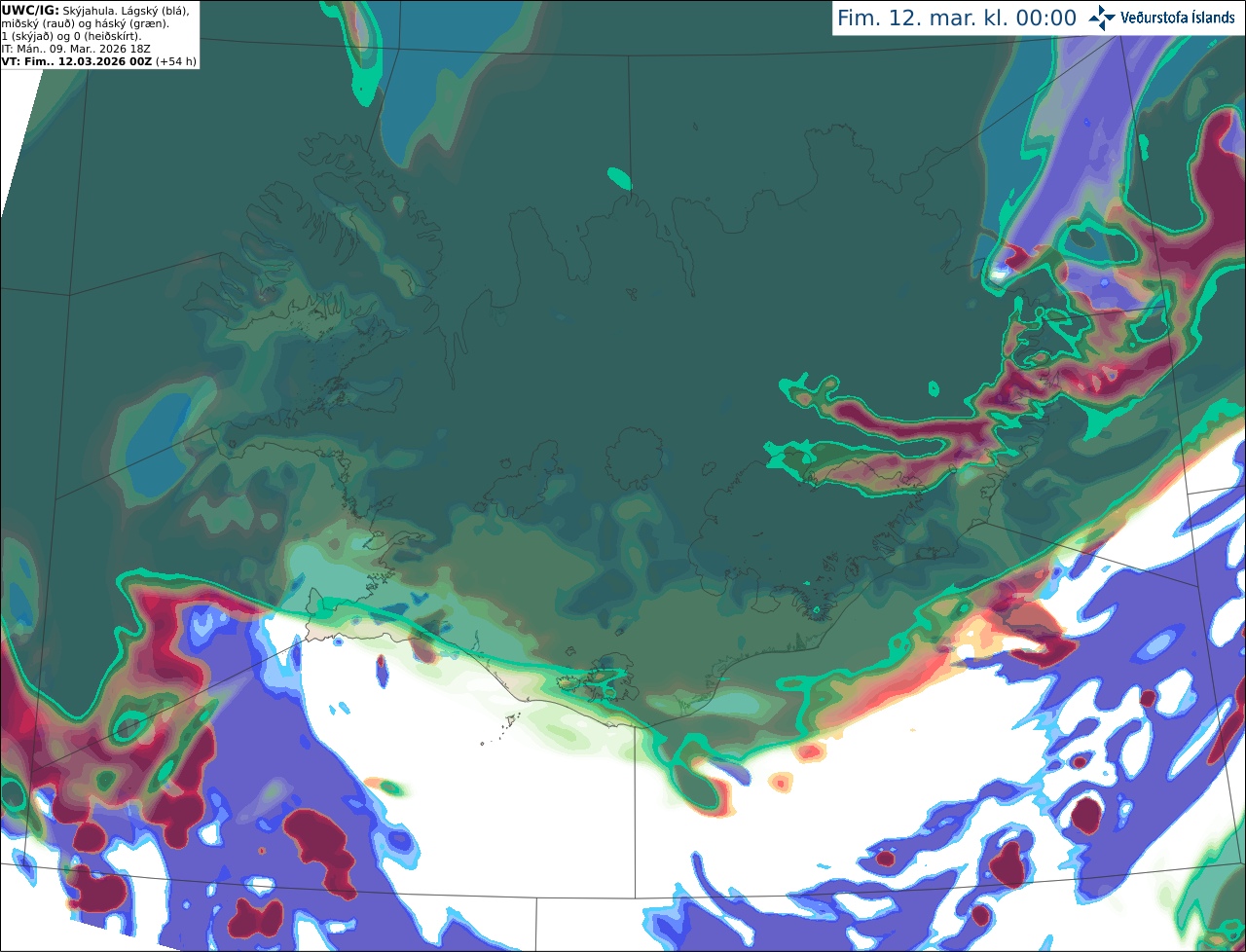Image resolution: width=1246 pixels, height=952 pixels.
Task: Click the 'VT: Fim.. 12.03.2026 00Z (+54 h)' line
Action: (99, 61)
